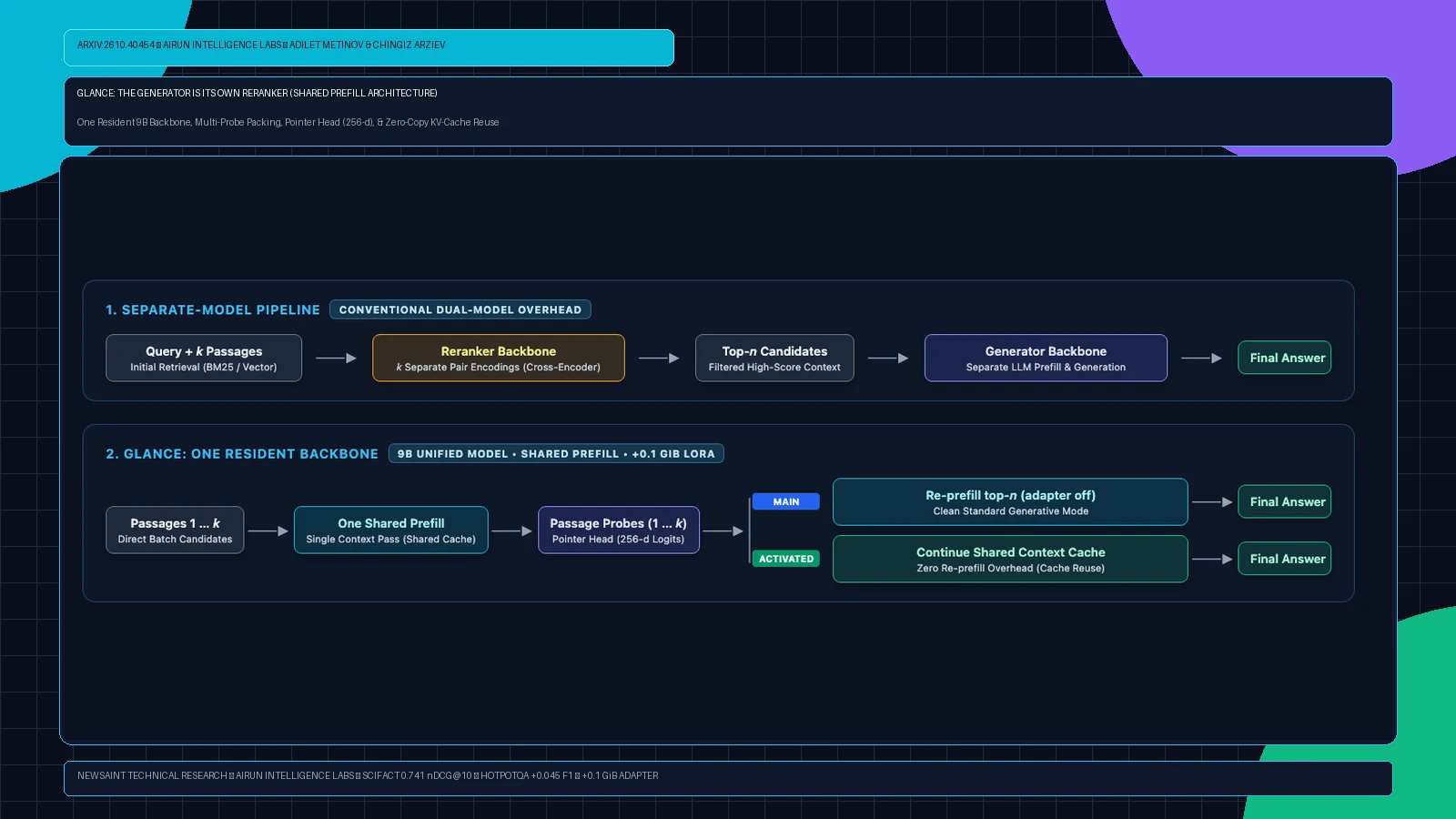Click Final Answer after Continue Shared Context Cache

coord(1284,559)
